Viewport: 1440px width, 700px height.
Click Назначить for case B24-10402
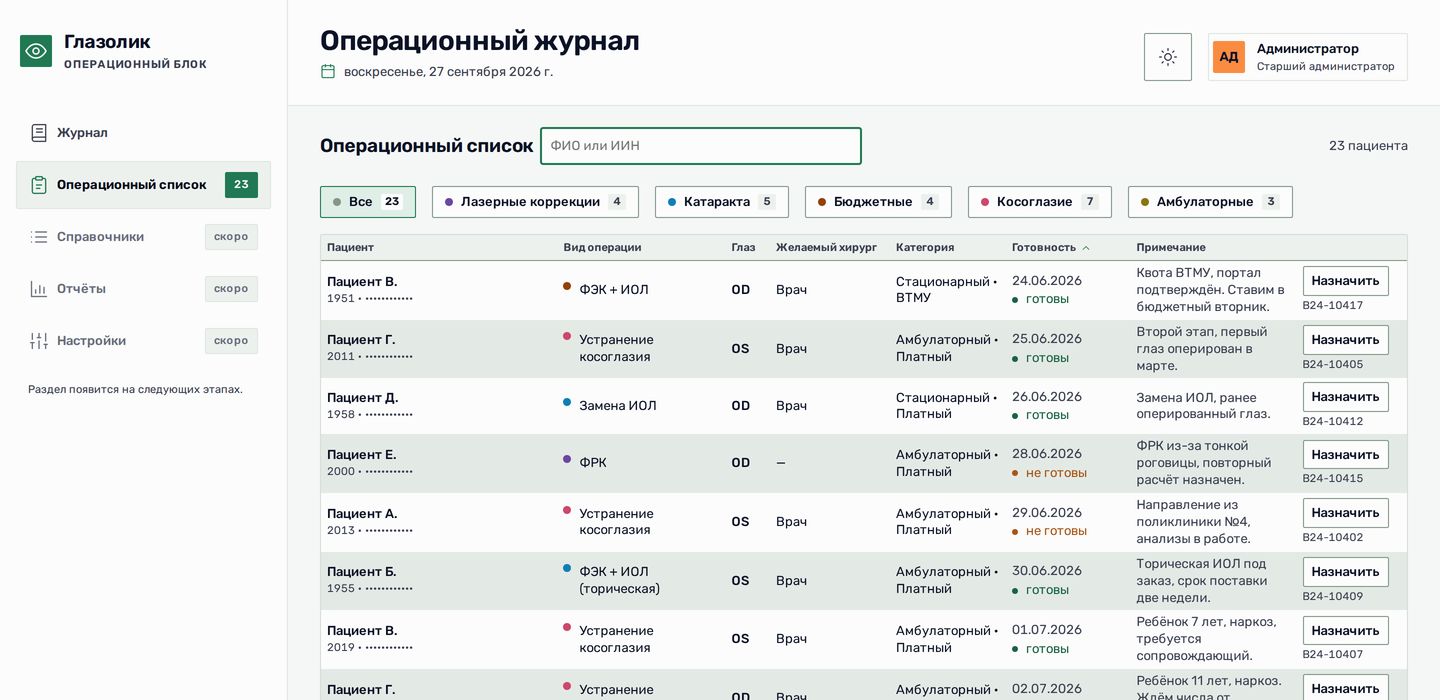[x=1345, y=513]
